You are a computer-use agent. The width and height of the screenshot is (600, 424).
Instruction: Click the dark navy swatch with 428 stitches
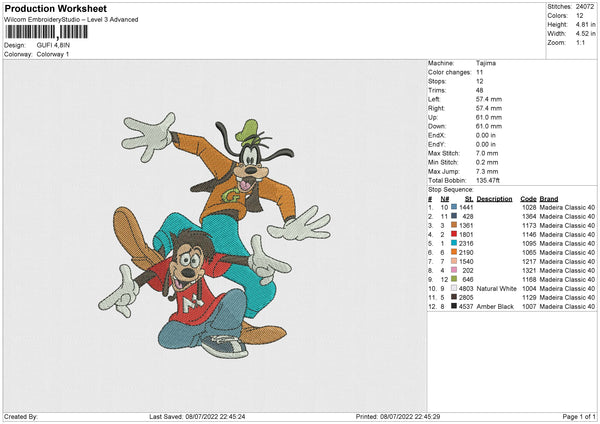[454, 216]
